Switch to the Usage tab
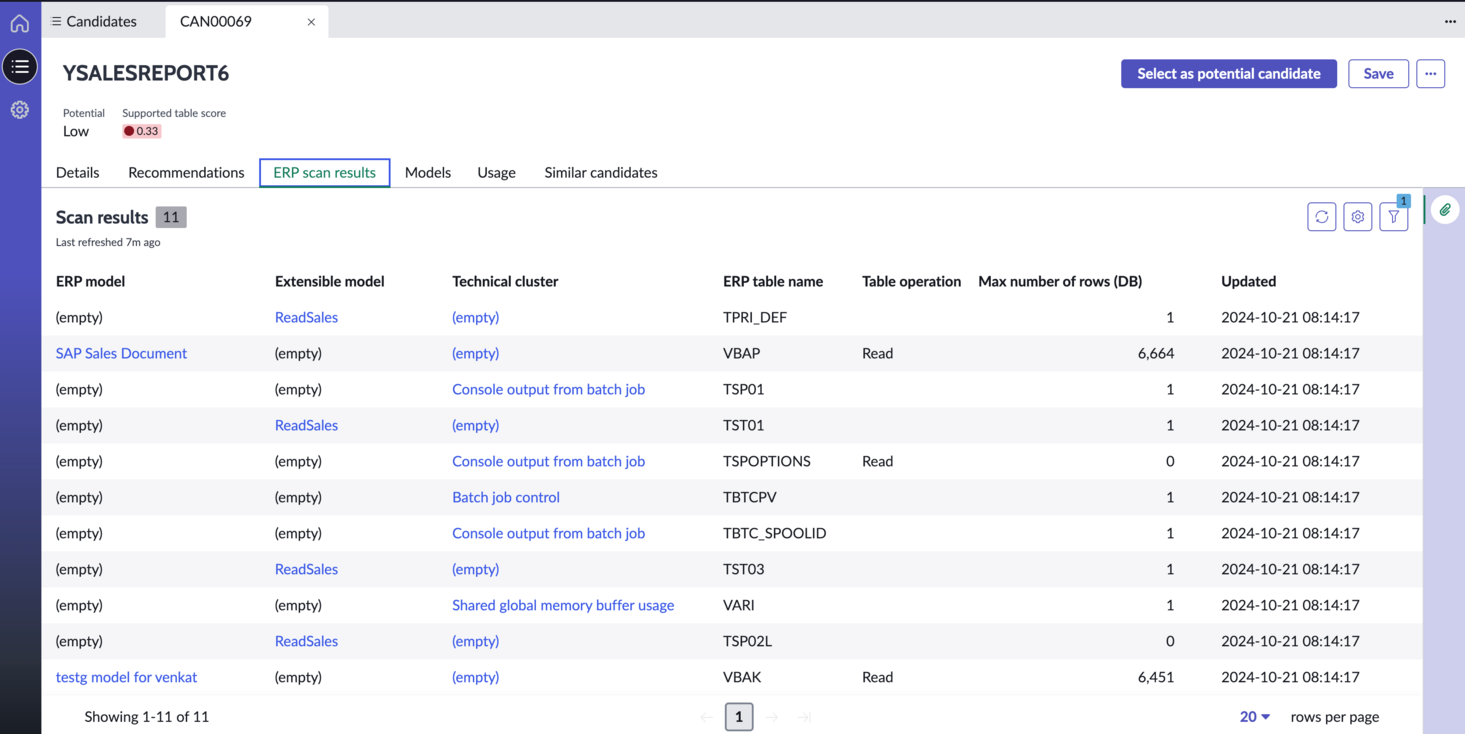This screenshot has height=734, width=1465. point(497,172)
